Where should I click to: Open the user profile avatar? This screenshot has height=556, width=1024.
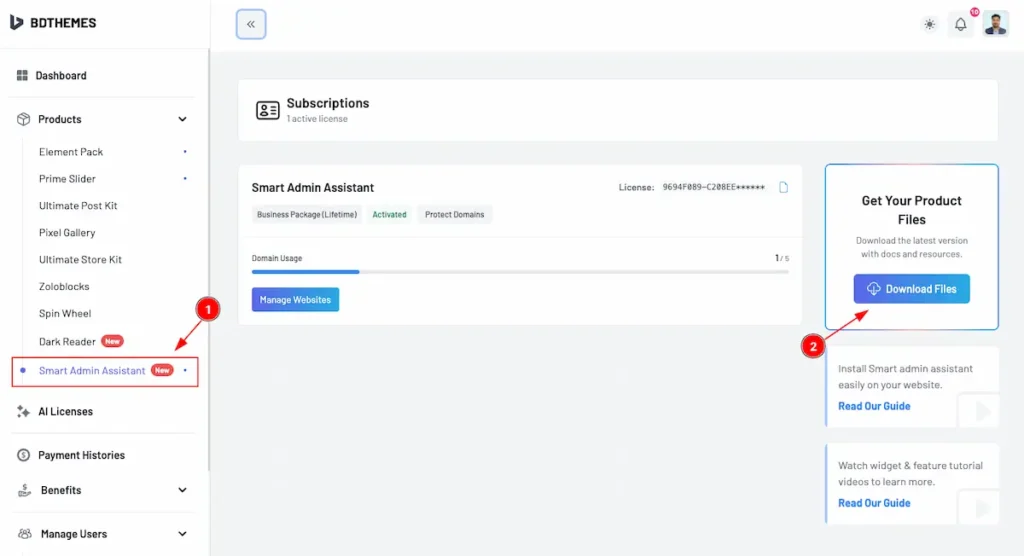(996, 24)
